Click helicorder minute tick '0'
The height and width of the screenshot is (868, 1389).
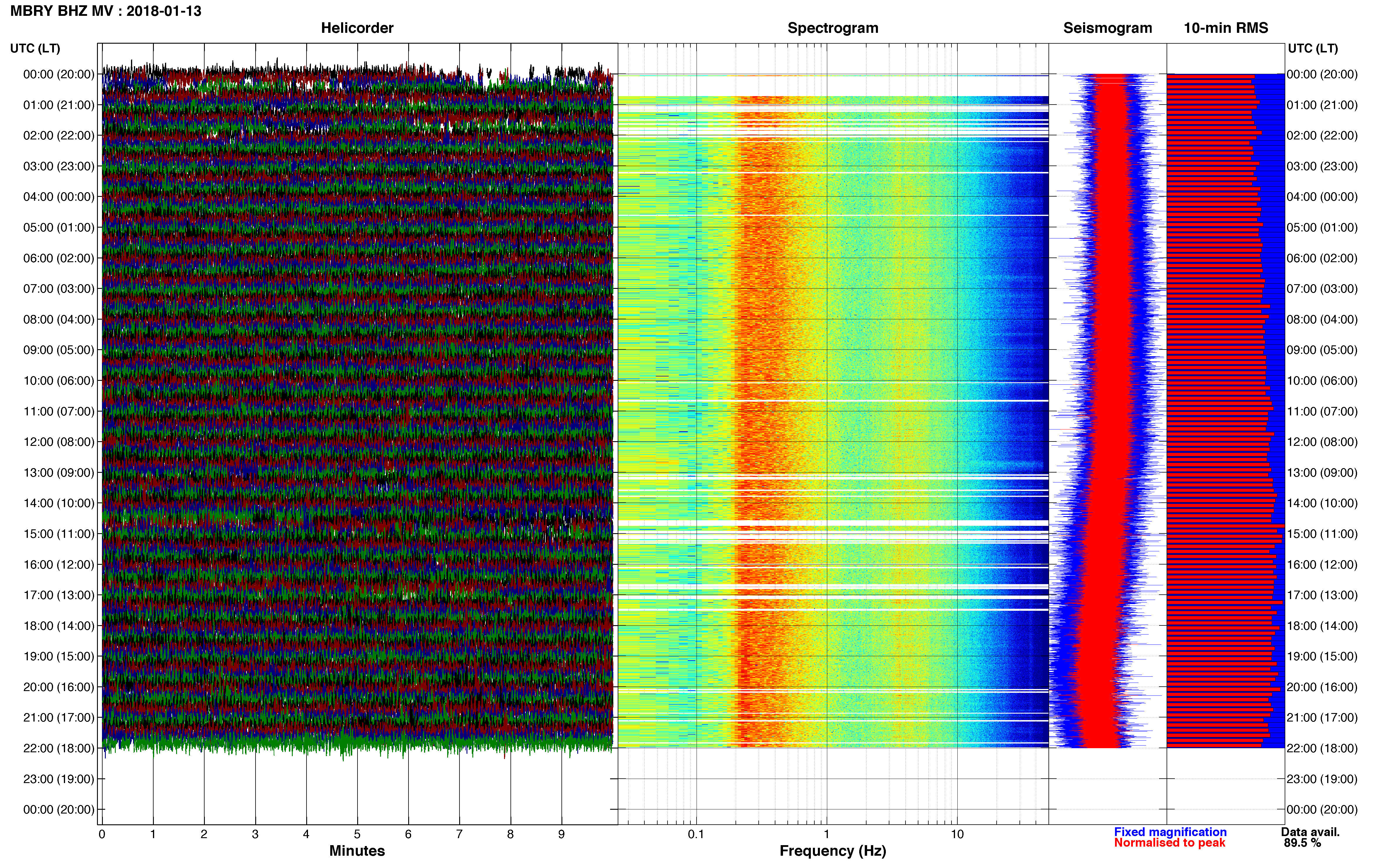(102, 834)
